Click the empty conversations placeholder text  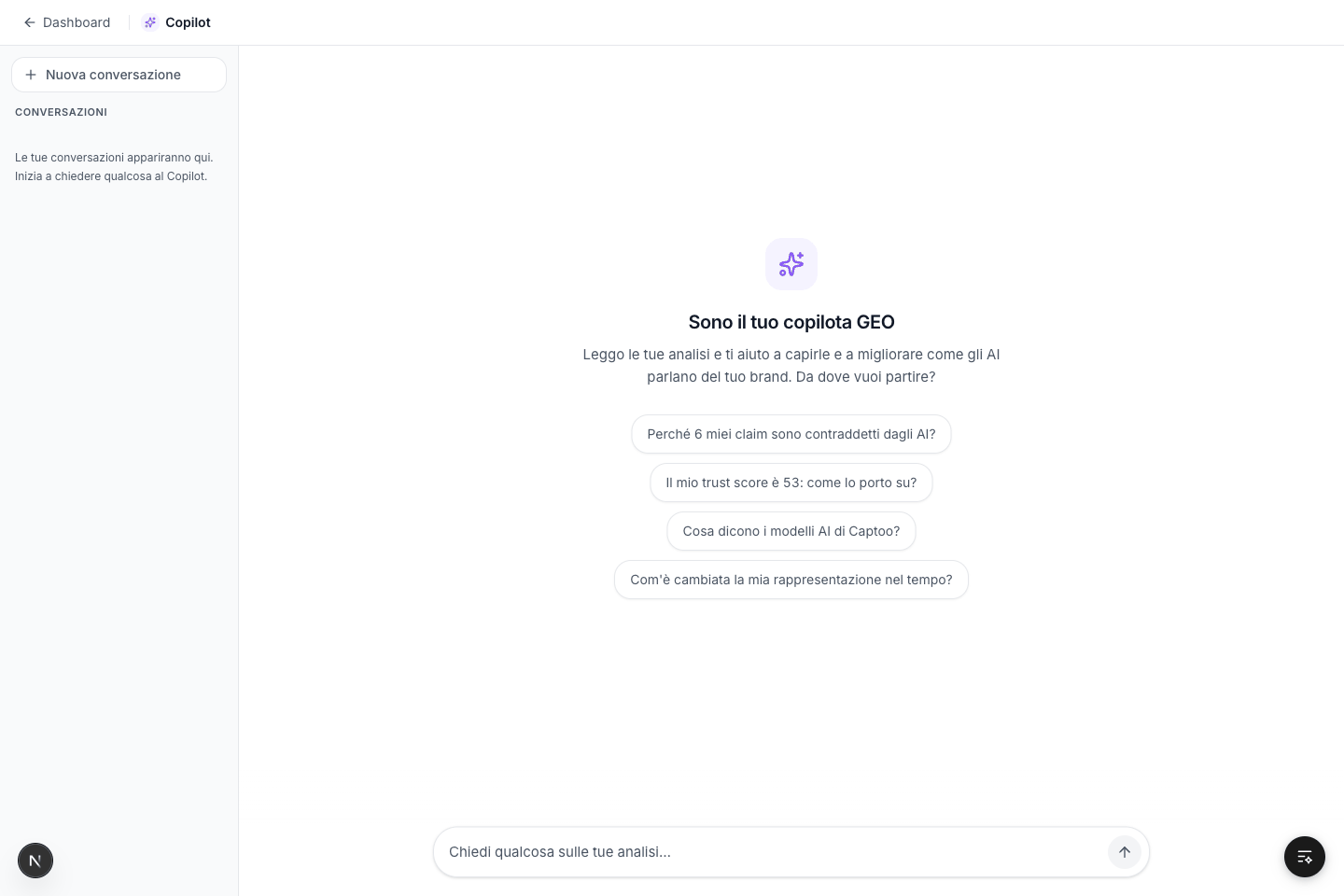pyautogui.click(x=114, y=167)
